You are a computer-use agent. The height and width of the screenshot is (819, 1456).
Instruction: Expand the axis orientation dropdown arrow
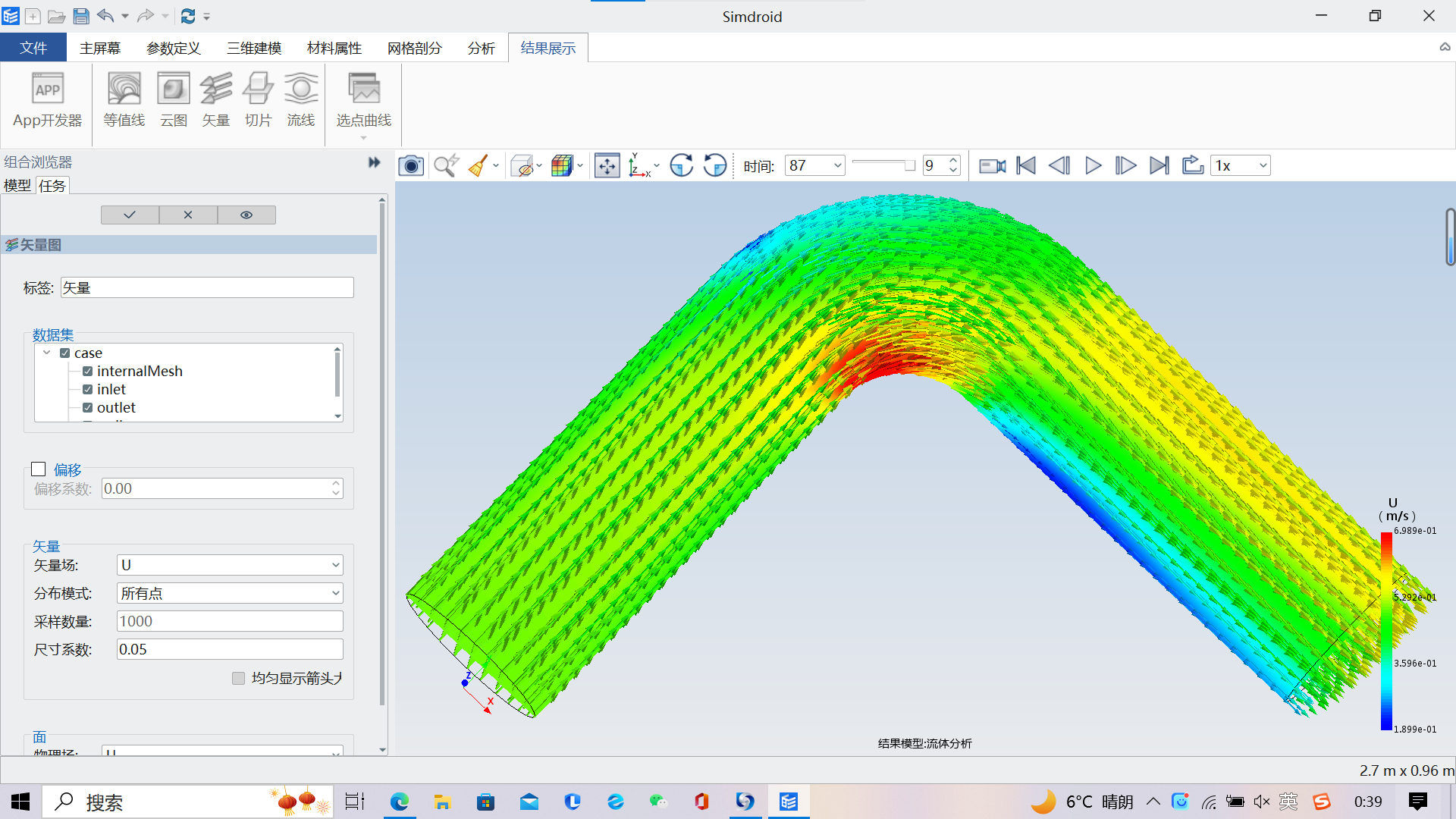coord(657,165)
